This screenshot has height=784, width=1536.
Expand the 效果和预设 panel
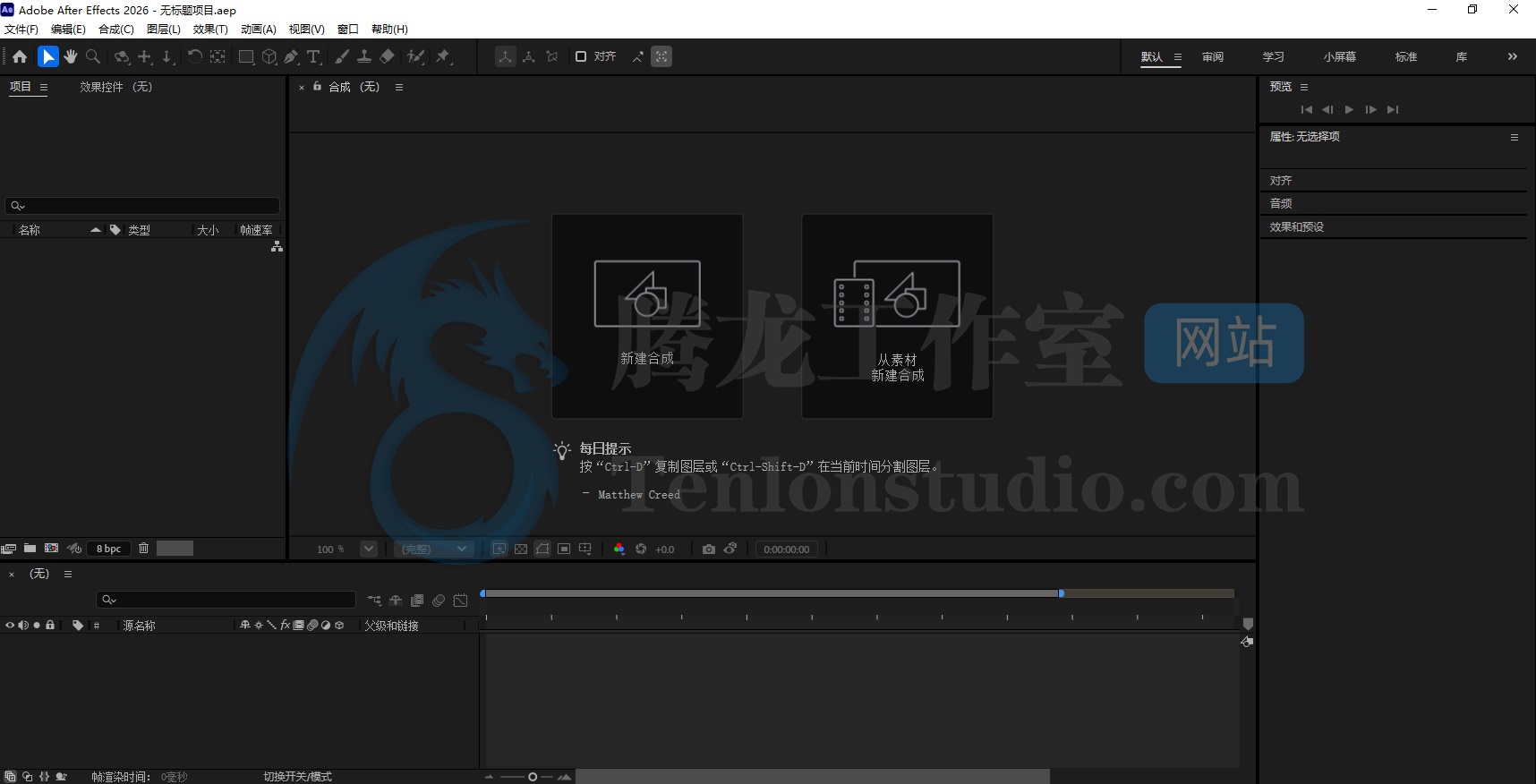click(x=1297, y=227)
